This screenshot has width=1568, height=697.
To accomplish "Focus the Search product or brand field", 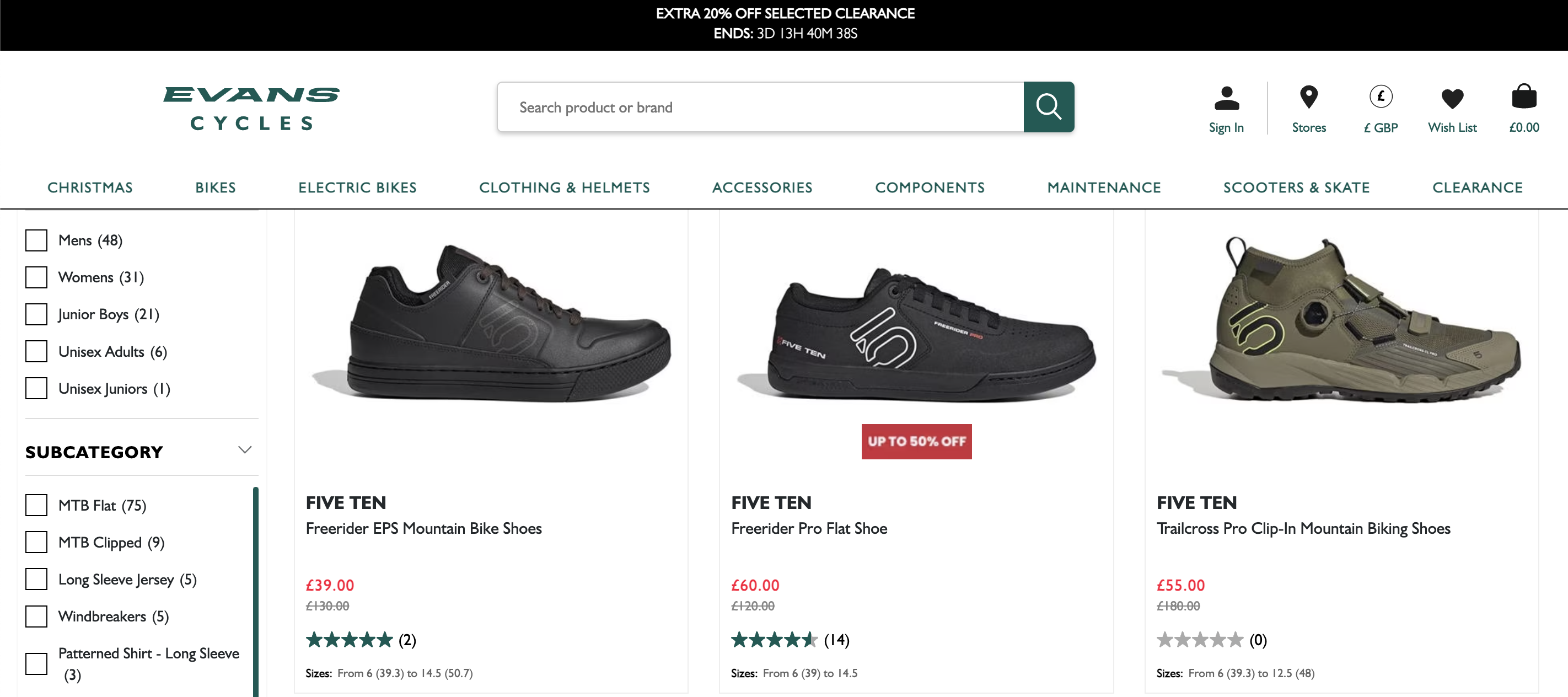I will click(760, 107).
